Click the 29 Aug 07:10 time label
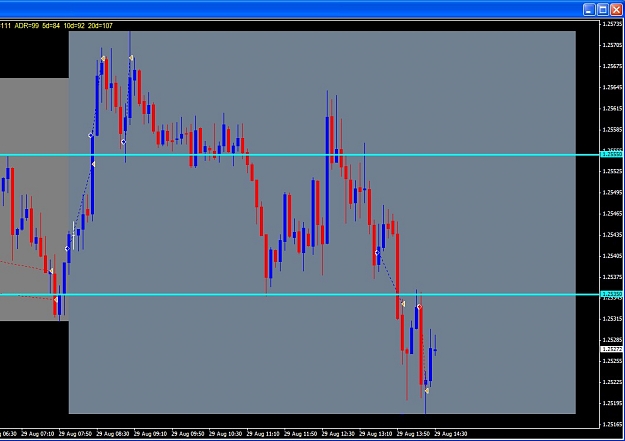Screen dimensions: 625x441 pos(37,434)
